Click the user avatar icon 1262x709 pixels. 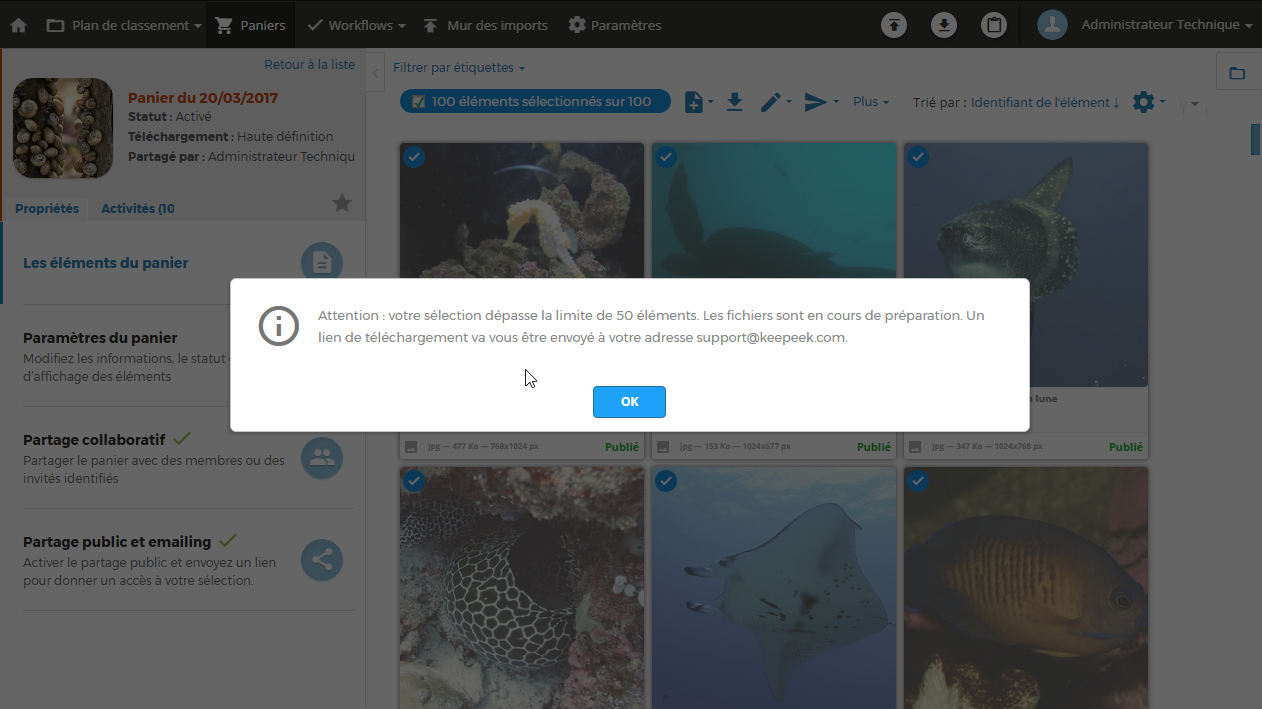pos(1052,25)
